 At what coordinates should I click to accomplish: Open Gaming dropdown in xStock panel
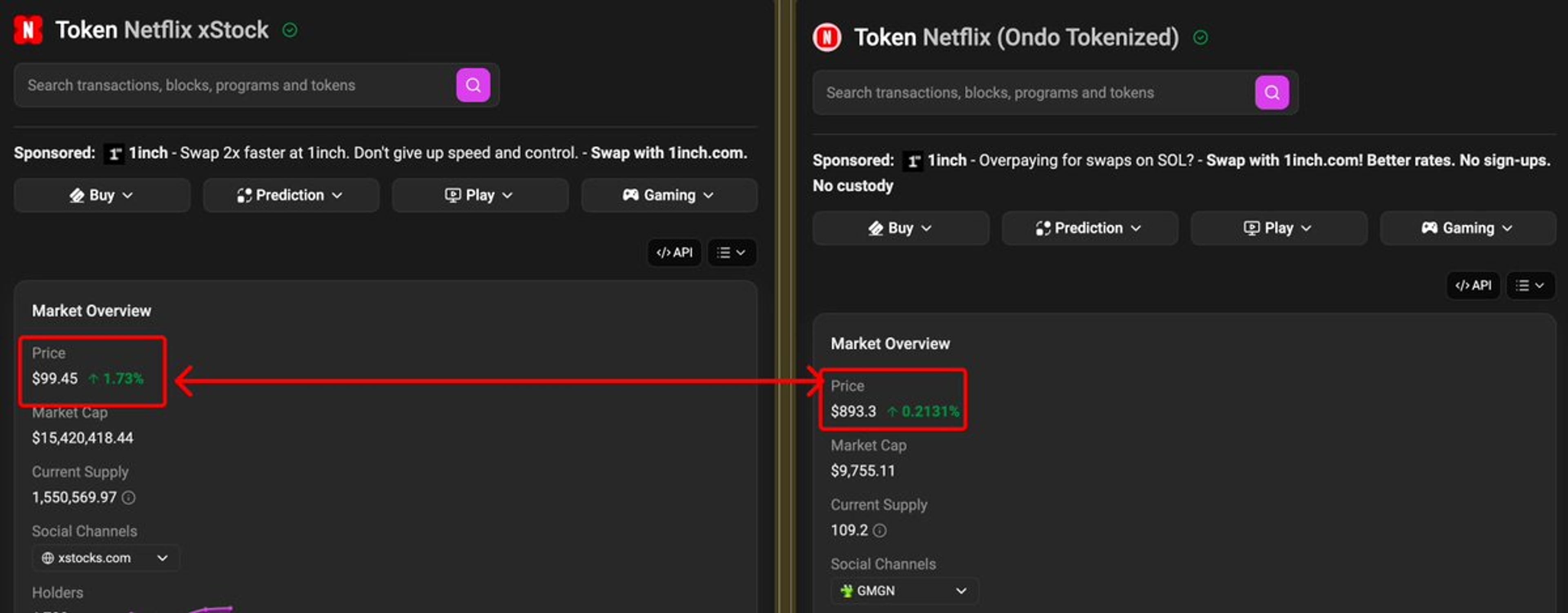pyautogui.click(x=669, y=195)
